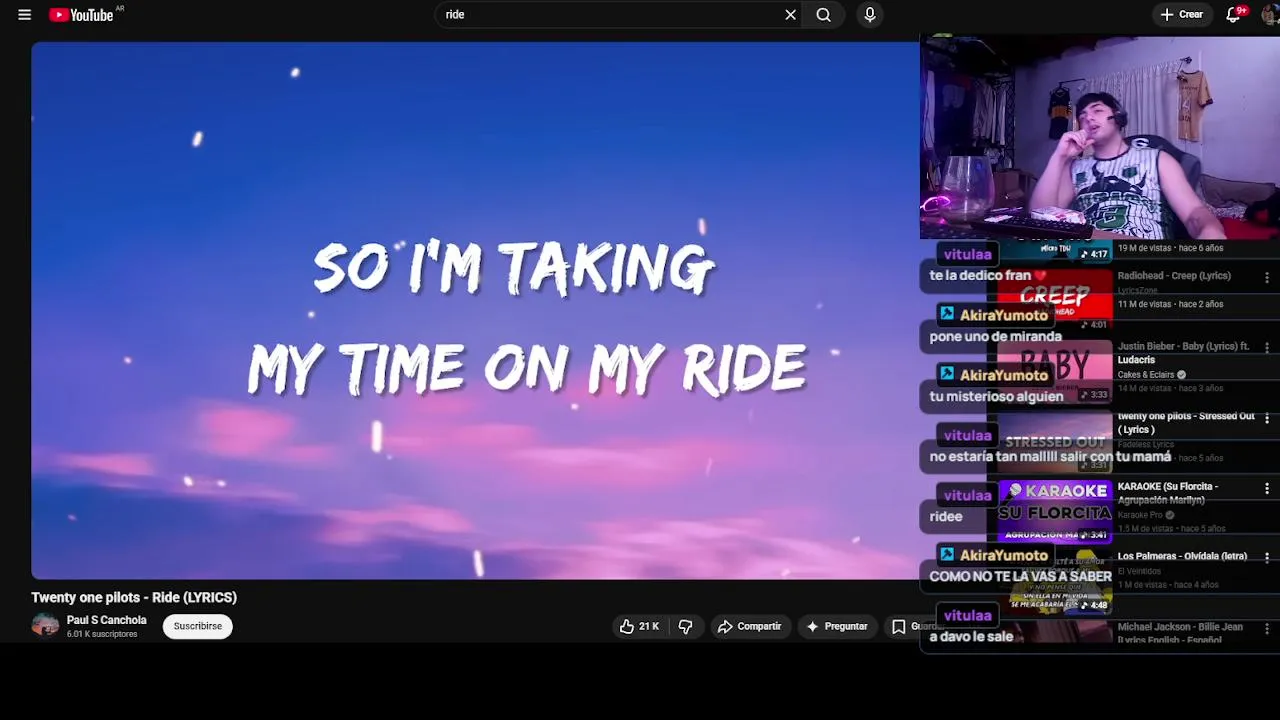Like the video with 21 K thumbs-up
The height and width of the screenshot is (720, 1280).
pos(639,626)
